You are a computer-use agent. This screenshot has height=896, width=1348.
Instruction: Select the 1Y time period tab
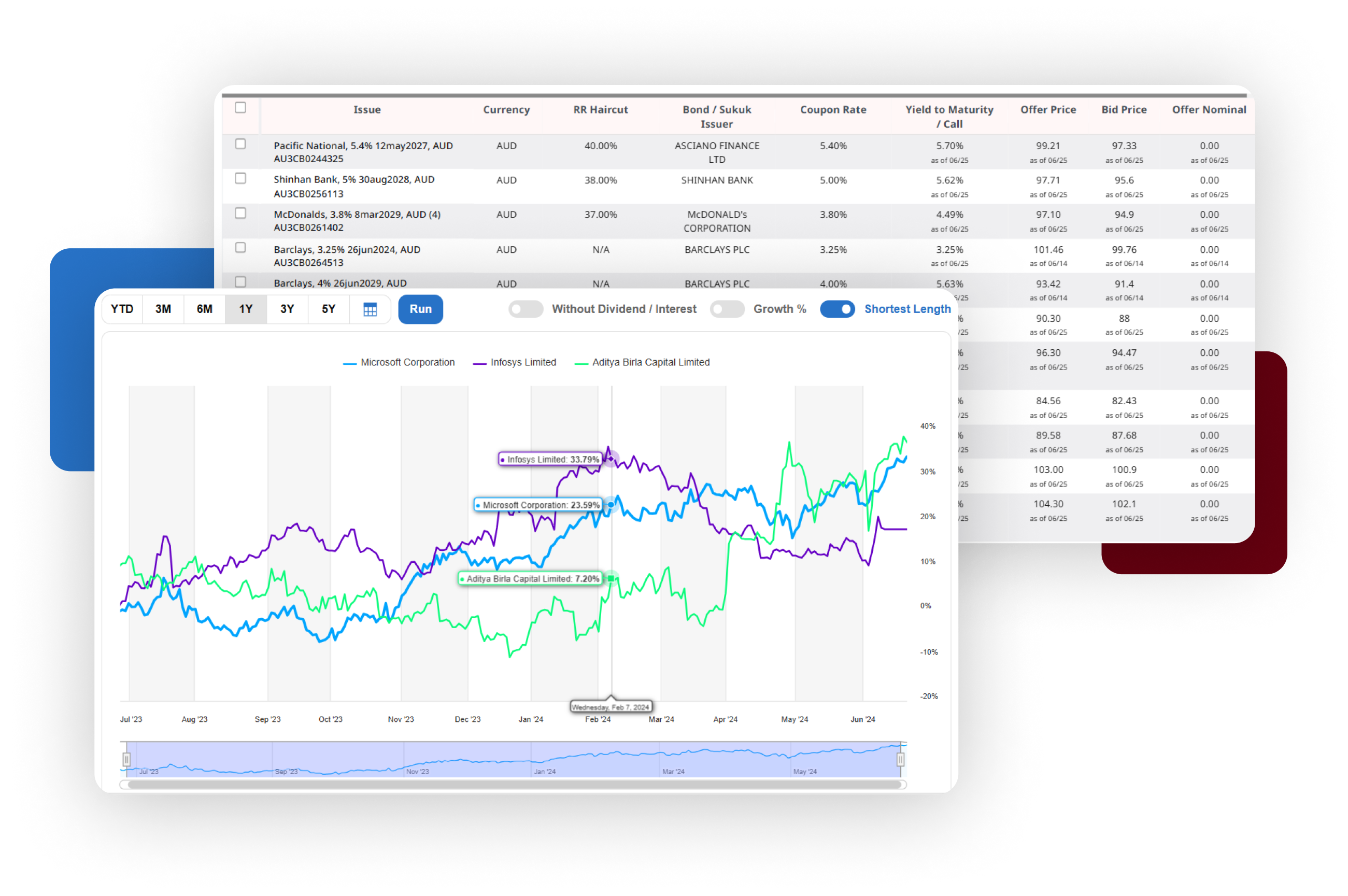tap(245, 309)
